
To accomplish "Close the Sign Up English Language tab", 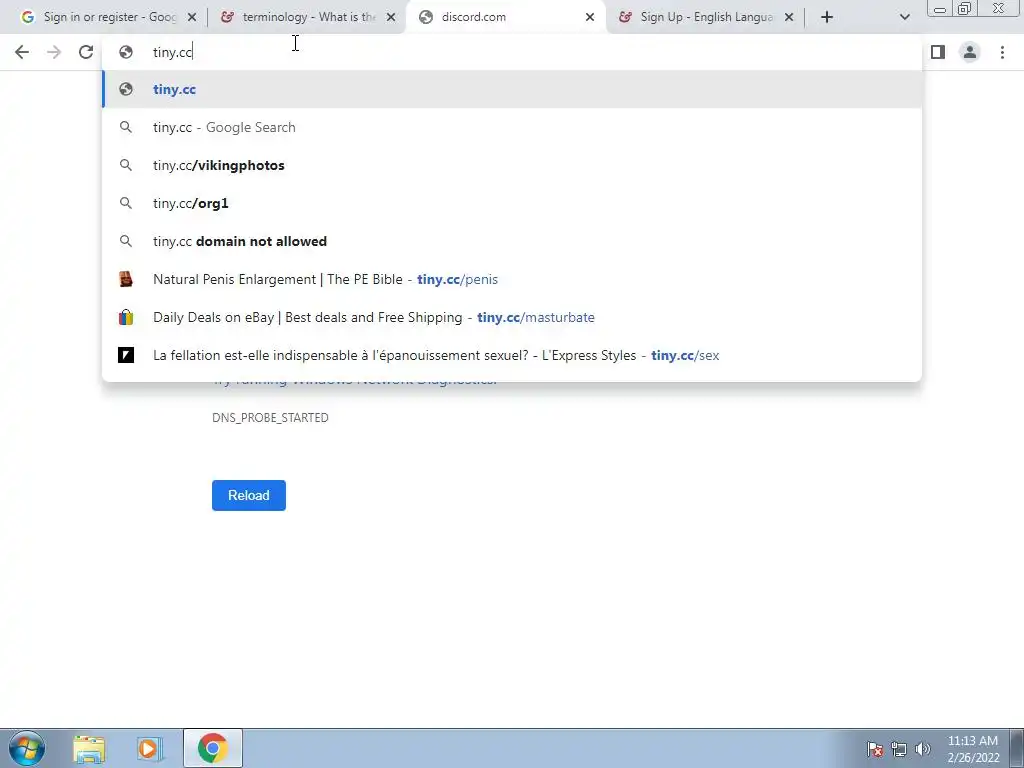I will [x=789, y=18].
